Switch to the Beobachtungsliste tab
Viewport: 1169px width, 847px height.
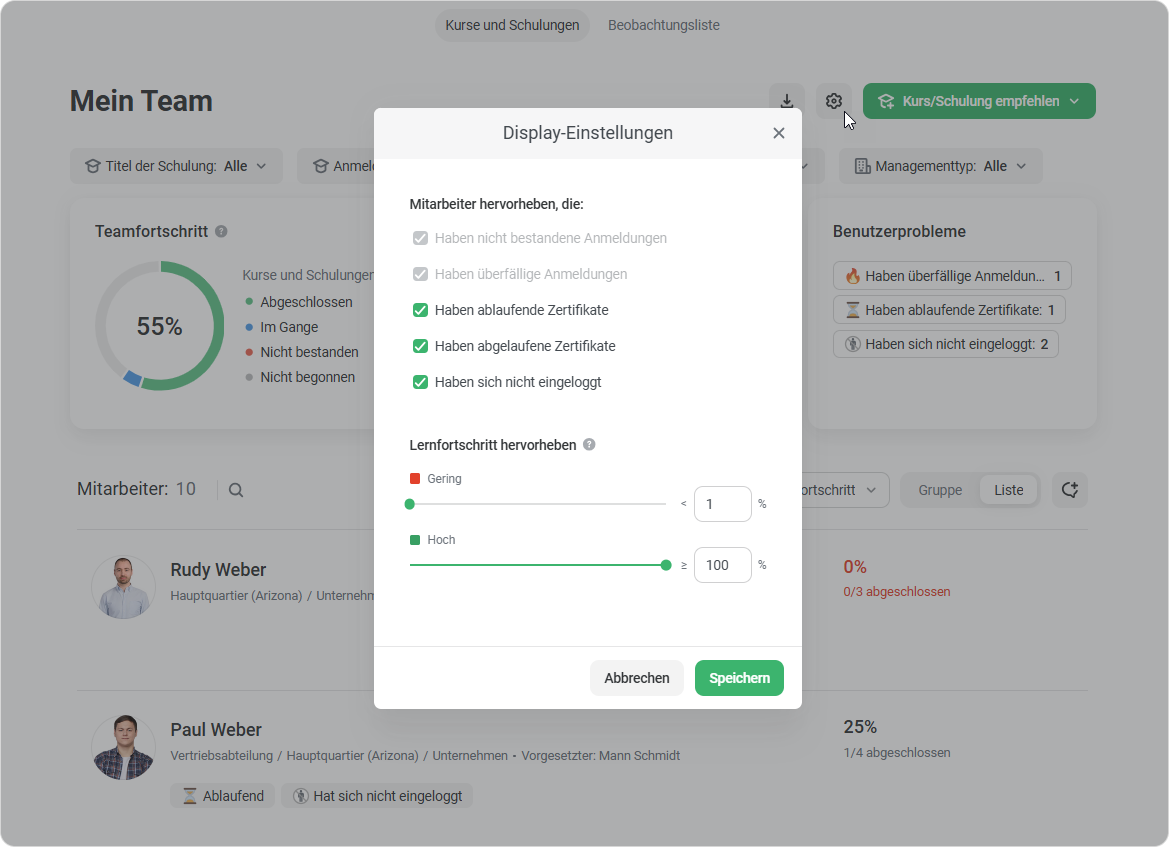(x=663, y=25)
